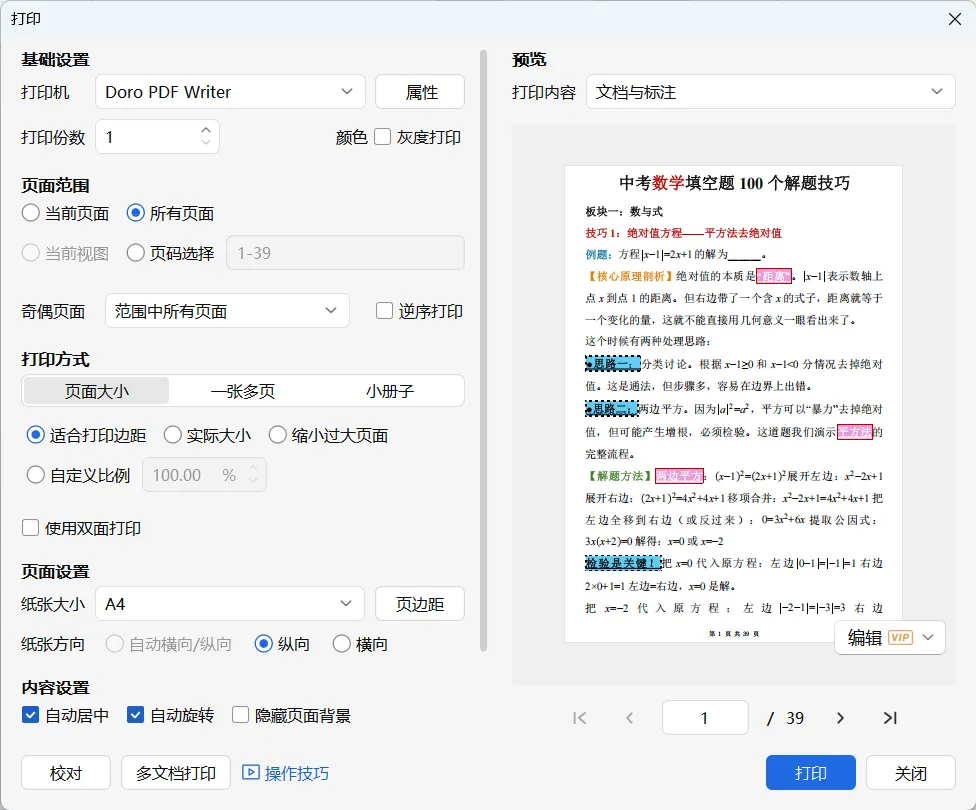Expand 奇偶页面 dropdown
Screen dimensions: 976x810
[x=227, y=311]
